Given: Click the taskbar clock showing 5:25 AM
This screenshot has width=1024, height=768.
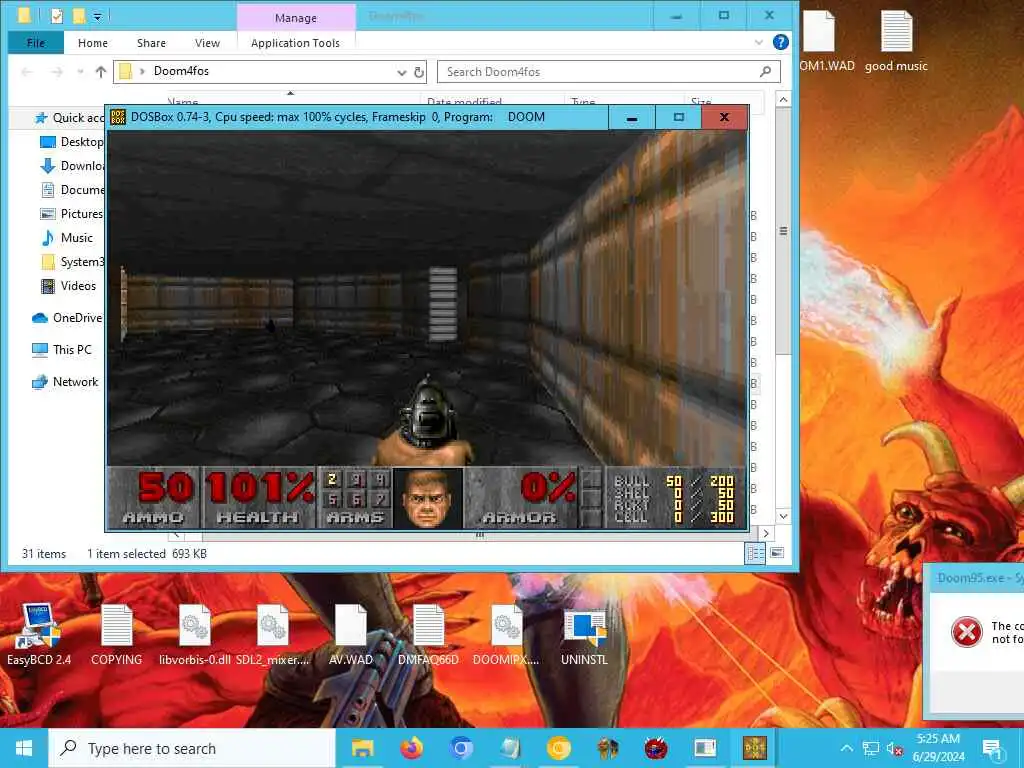Looking at the screenshot, I should coord(938,748).
